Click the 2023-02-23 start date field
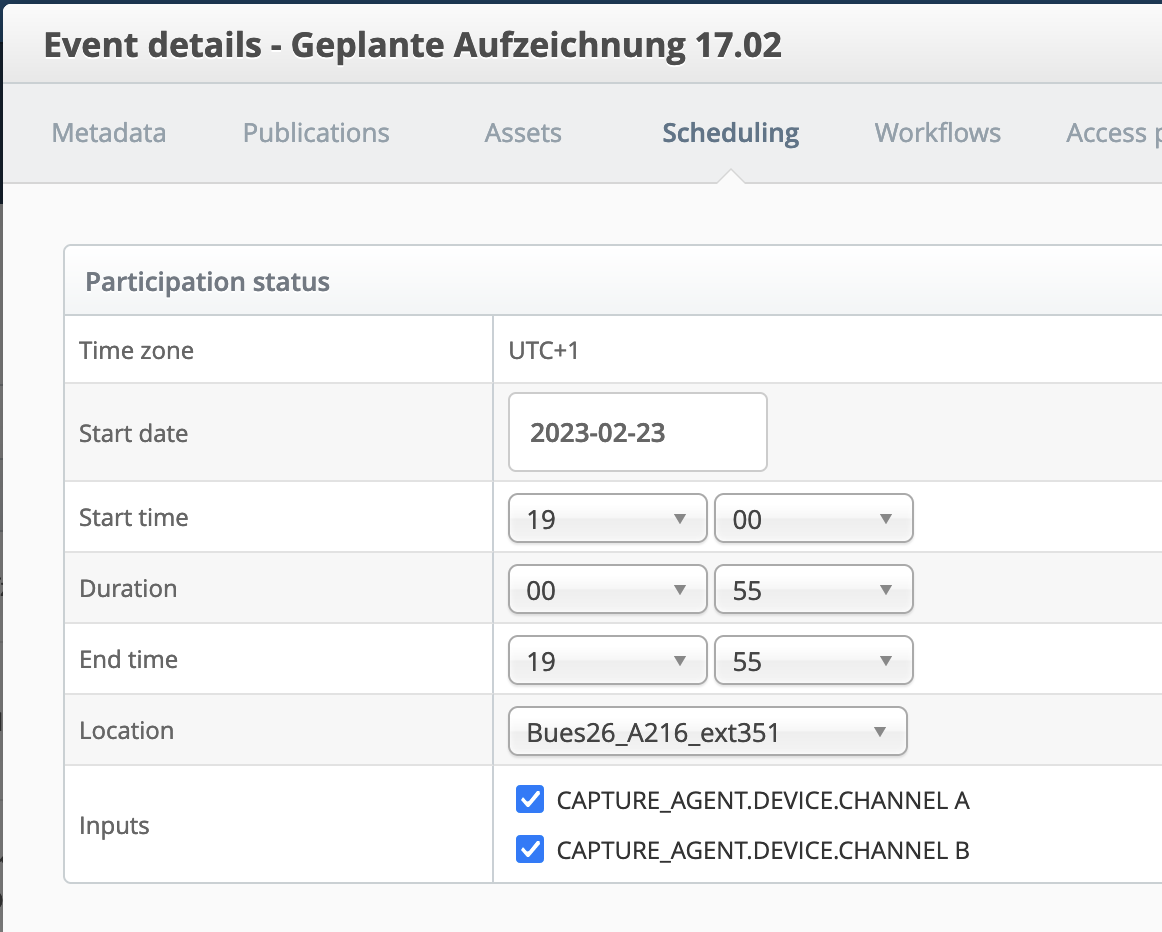Screen dimensions: 1162x932 tap(637, 432)
